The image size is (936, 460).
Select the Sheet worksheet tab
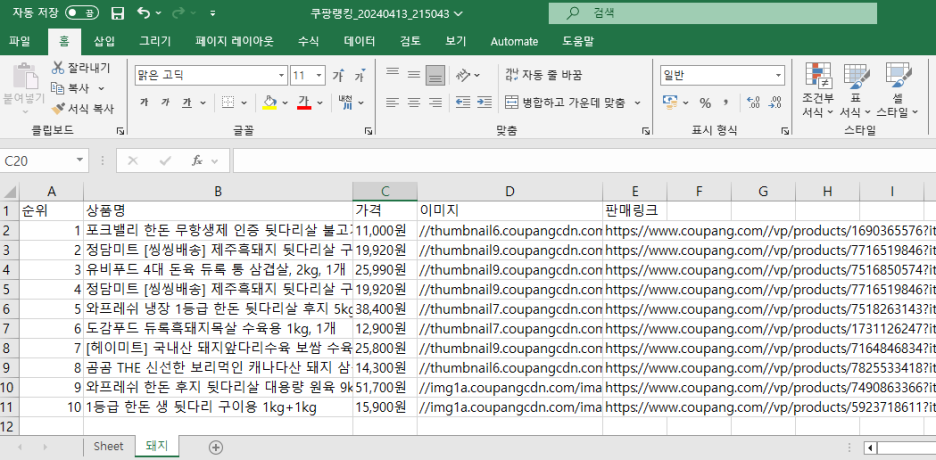(108, 446)
